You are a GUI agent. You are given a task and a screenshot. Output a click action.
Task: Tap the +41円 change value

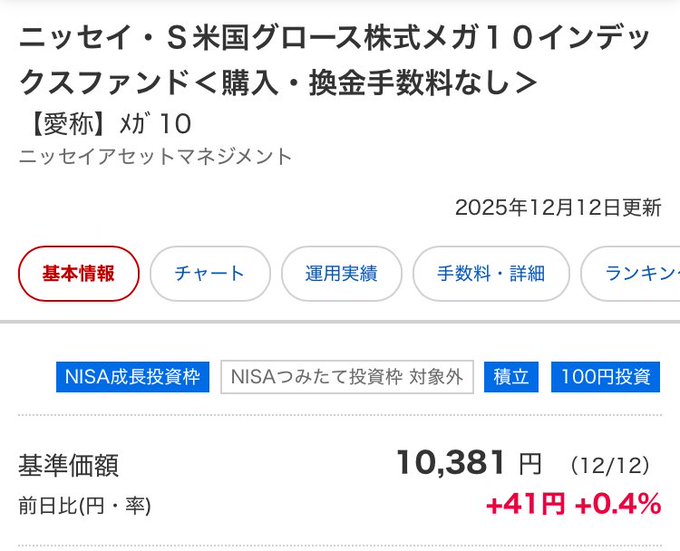(x=525, y=505)
